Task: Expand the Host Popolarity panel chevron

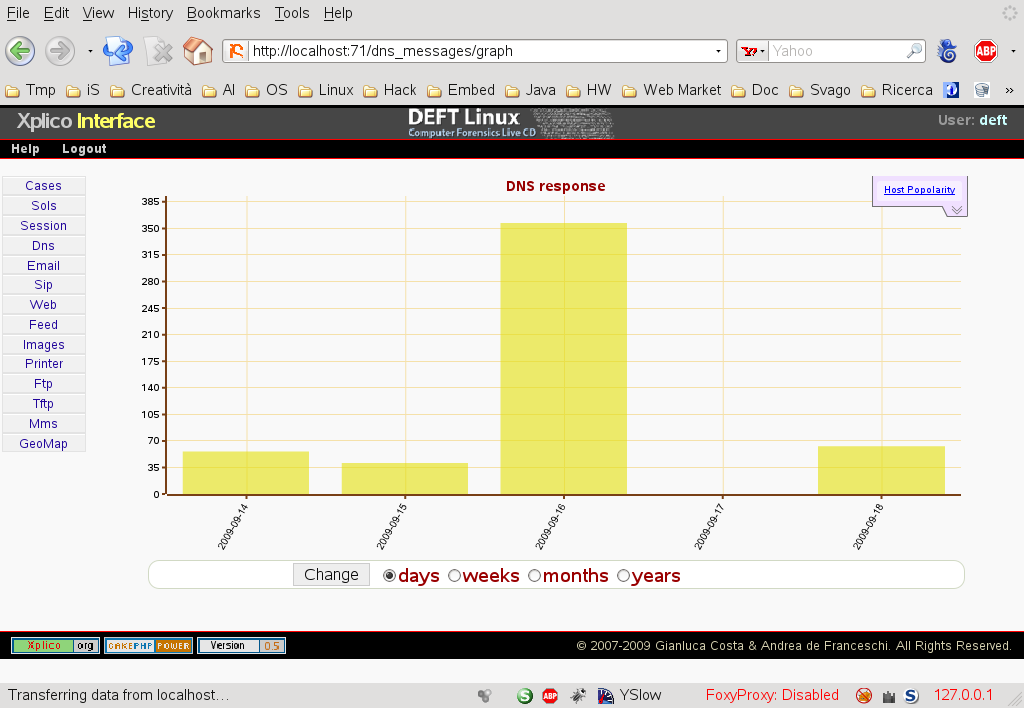Action: coord(956,209)
